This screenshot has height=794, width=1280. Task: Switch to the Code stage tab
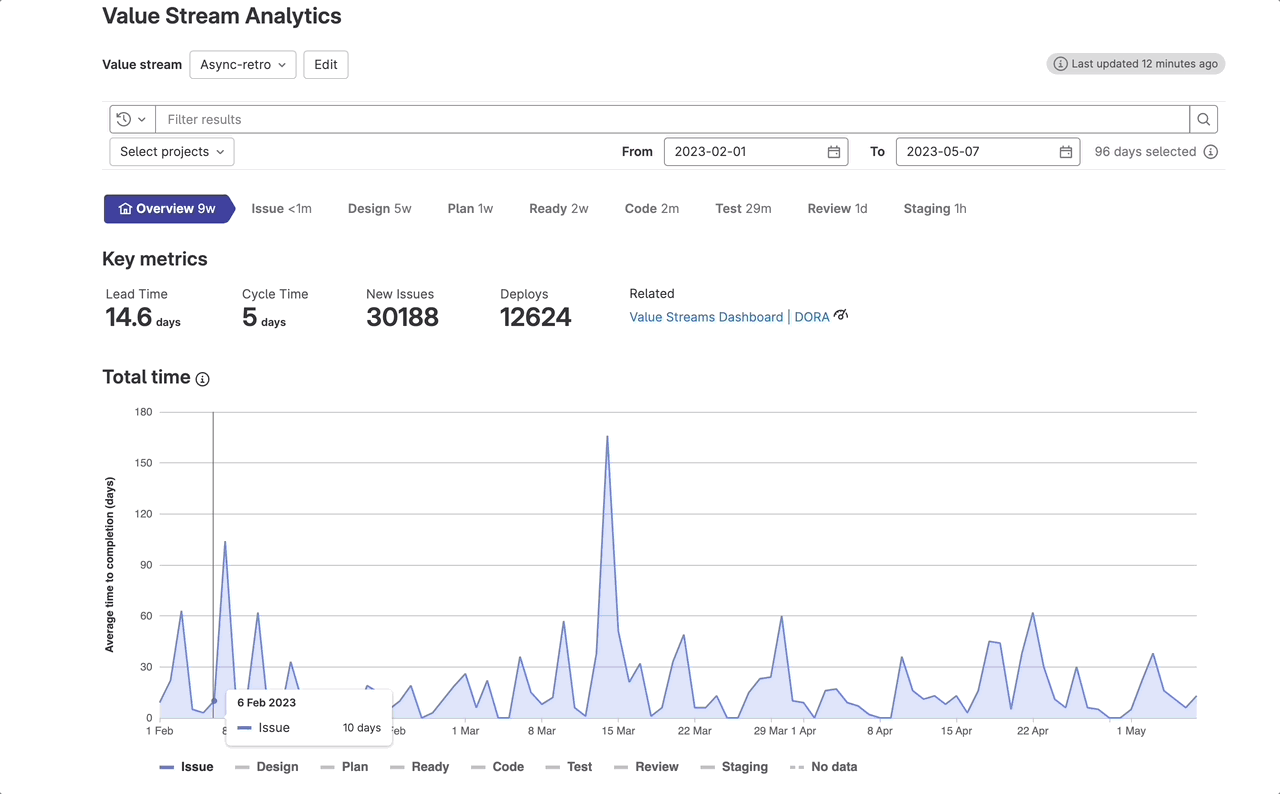[651, 209]
